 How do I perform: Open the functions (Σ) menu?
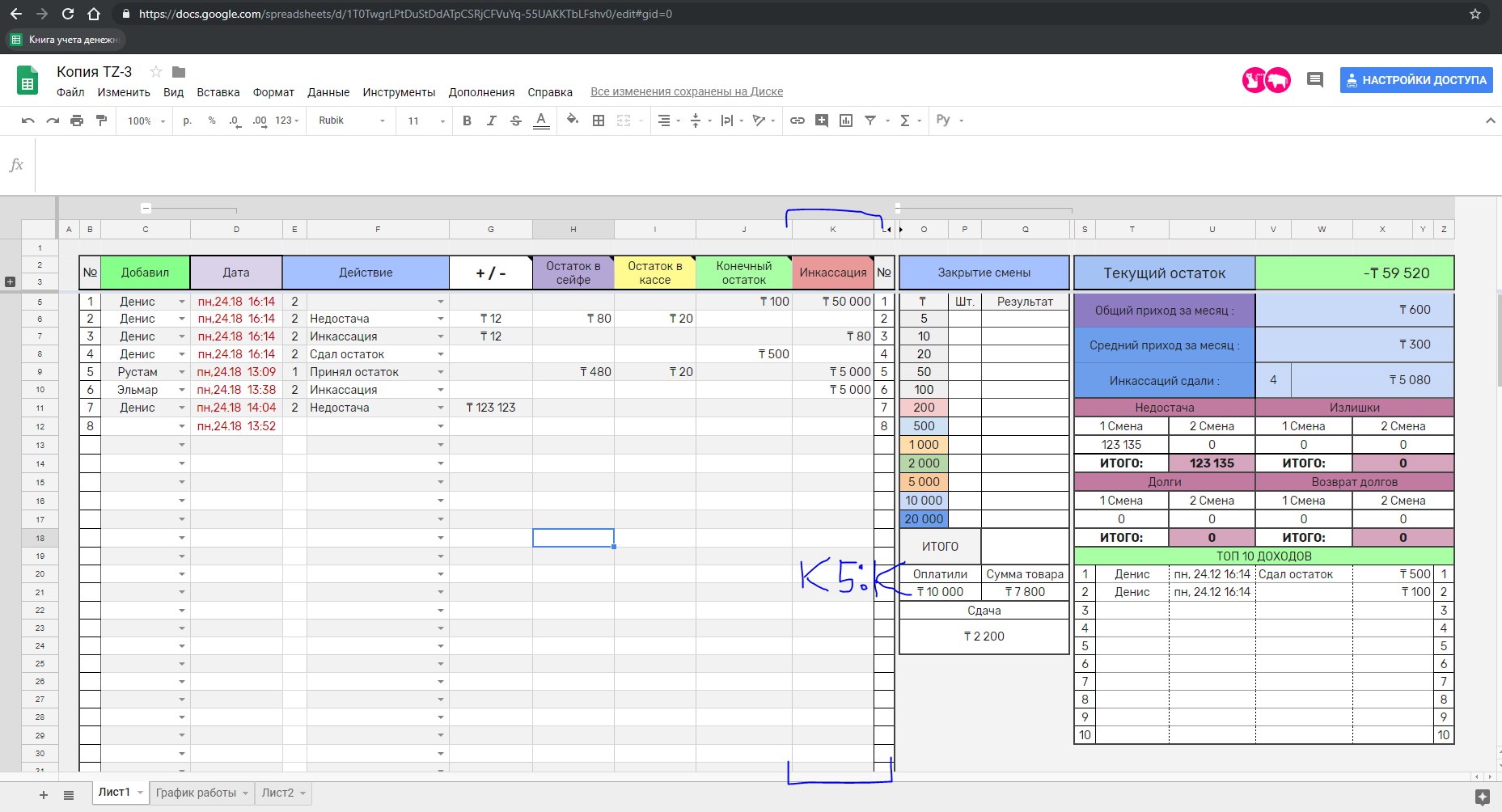click(910, 121)
